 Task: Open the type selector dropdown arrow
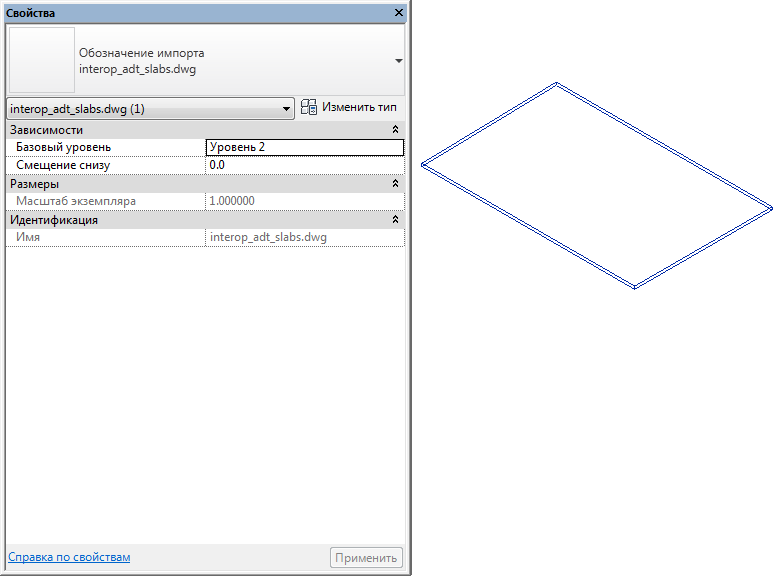(x=398, y=61)
